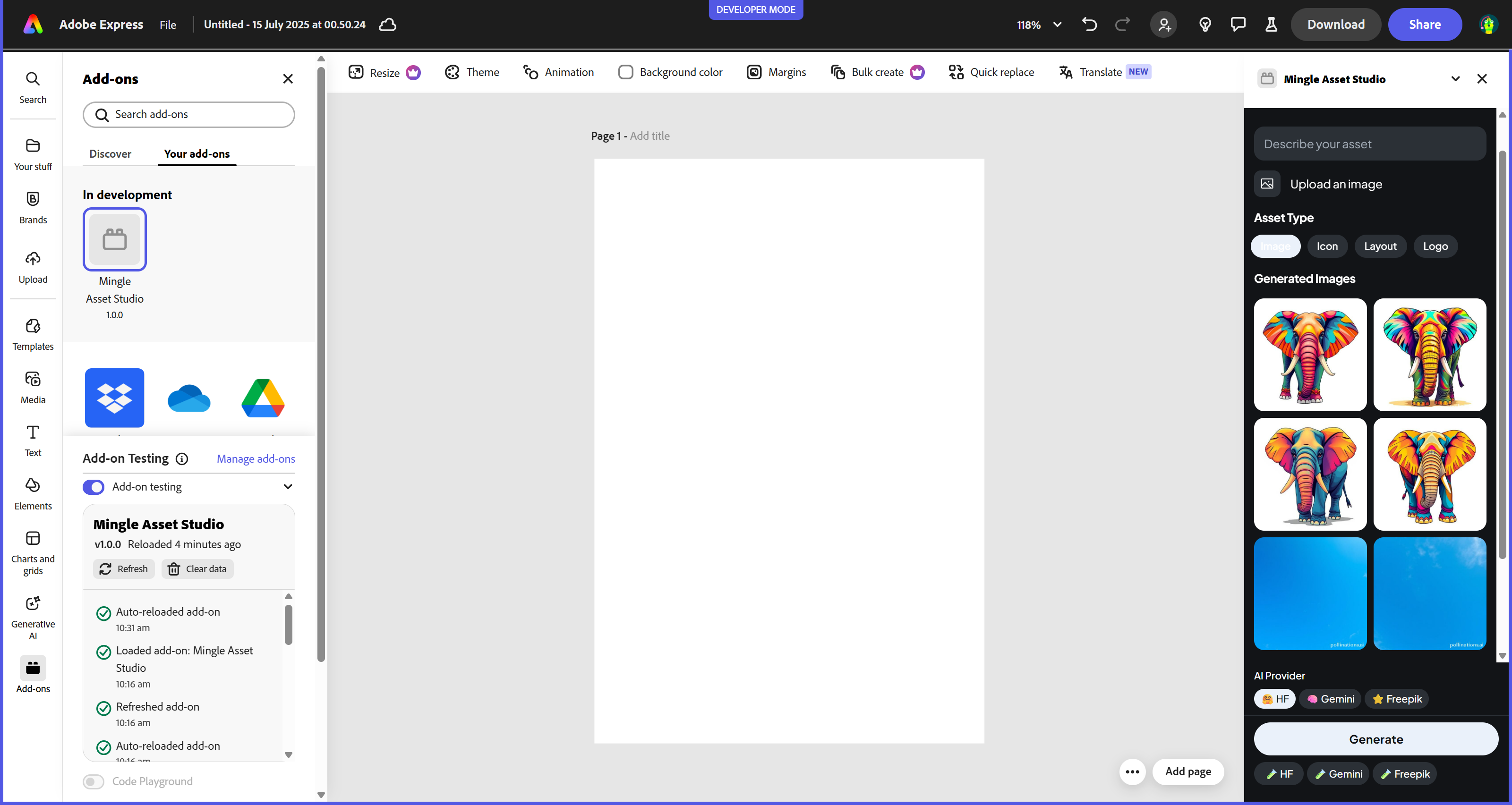Click the Background color swatch
Screen dimensions: 1512x805
click(626, 72)
